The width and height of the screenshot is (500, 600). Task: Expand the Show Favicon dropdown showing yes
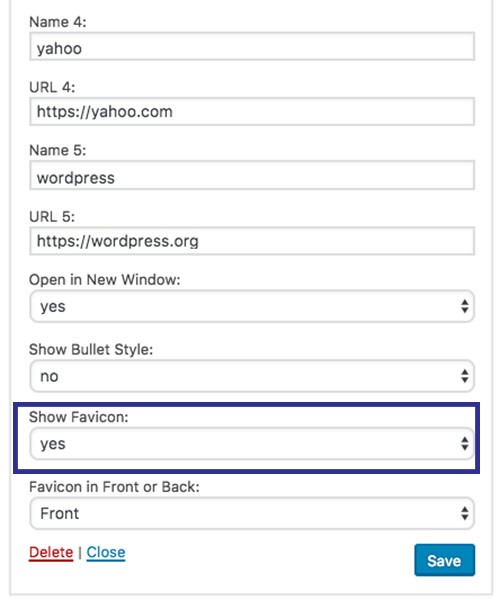coord(252,443)
